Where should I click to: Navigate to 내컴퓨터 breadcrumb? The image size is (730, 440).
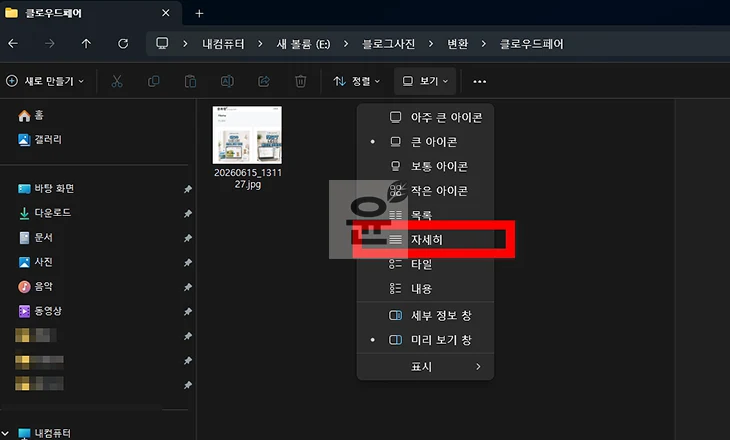(223, 44)
